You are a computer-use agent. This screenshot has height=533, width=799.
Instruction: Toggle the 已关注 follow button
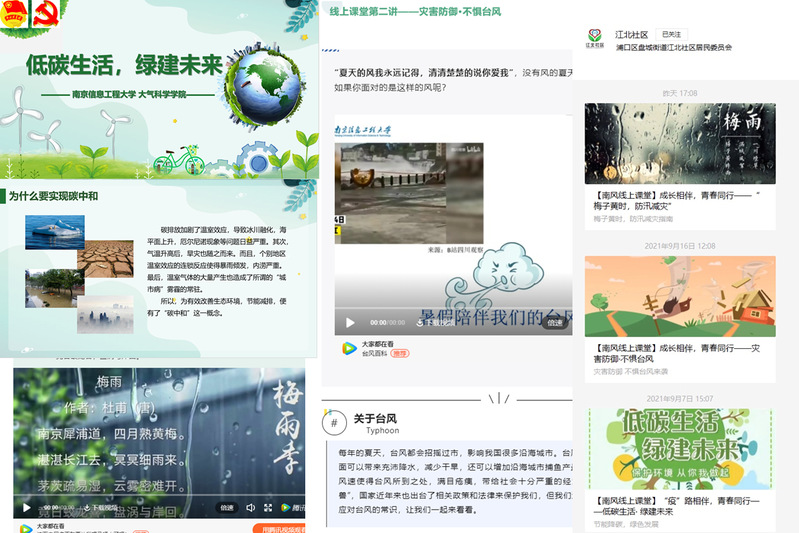click(x=673, y=34)
